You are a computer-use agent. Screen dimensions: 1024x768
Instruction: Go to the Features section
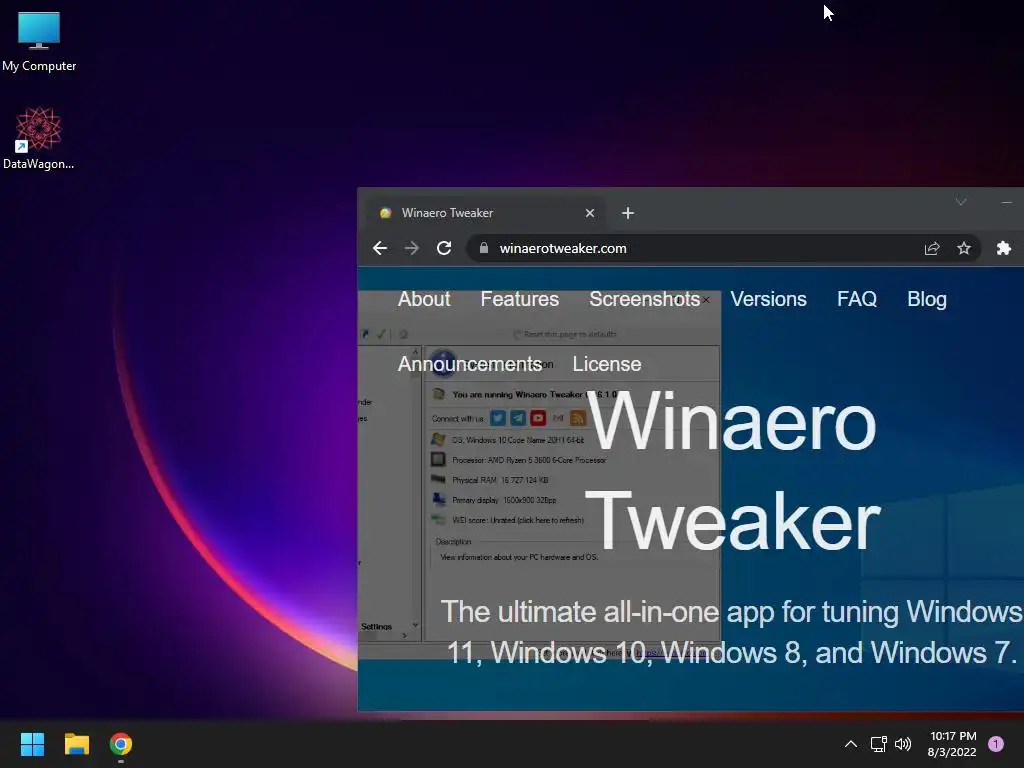coord(520,299)
